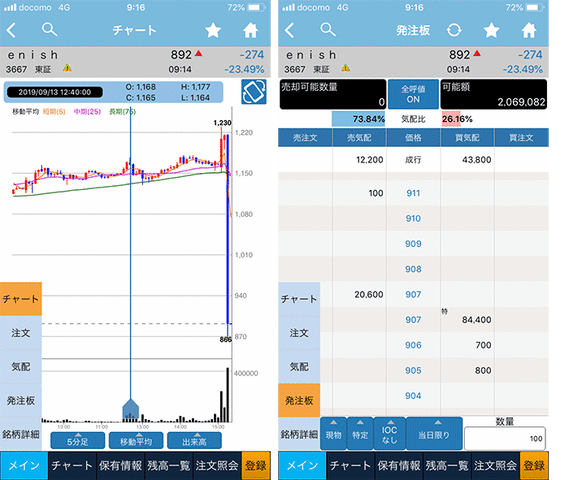
Task: Tap 登録 button on the chart screen
Action: 256,465
